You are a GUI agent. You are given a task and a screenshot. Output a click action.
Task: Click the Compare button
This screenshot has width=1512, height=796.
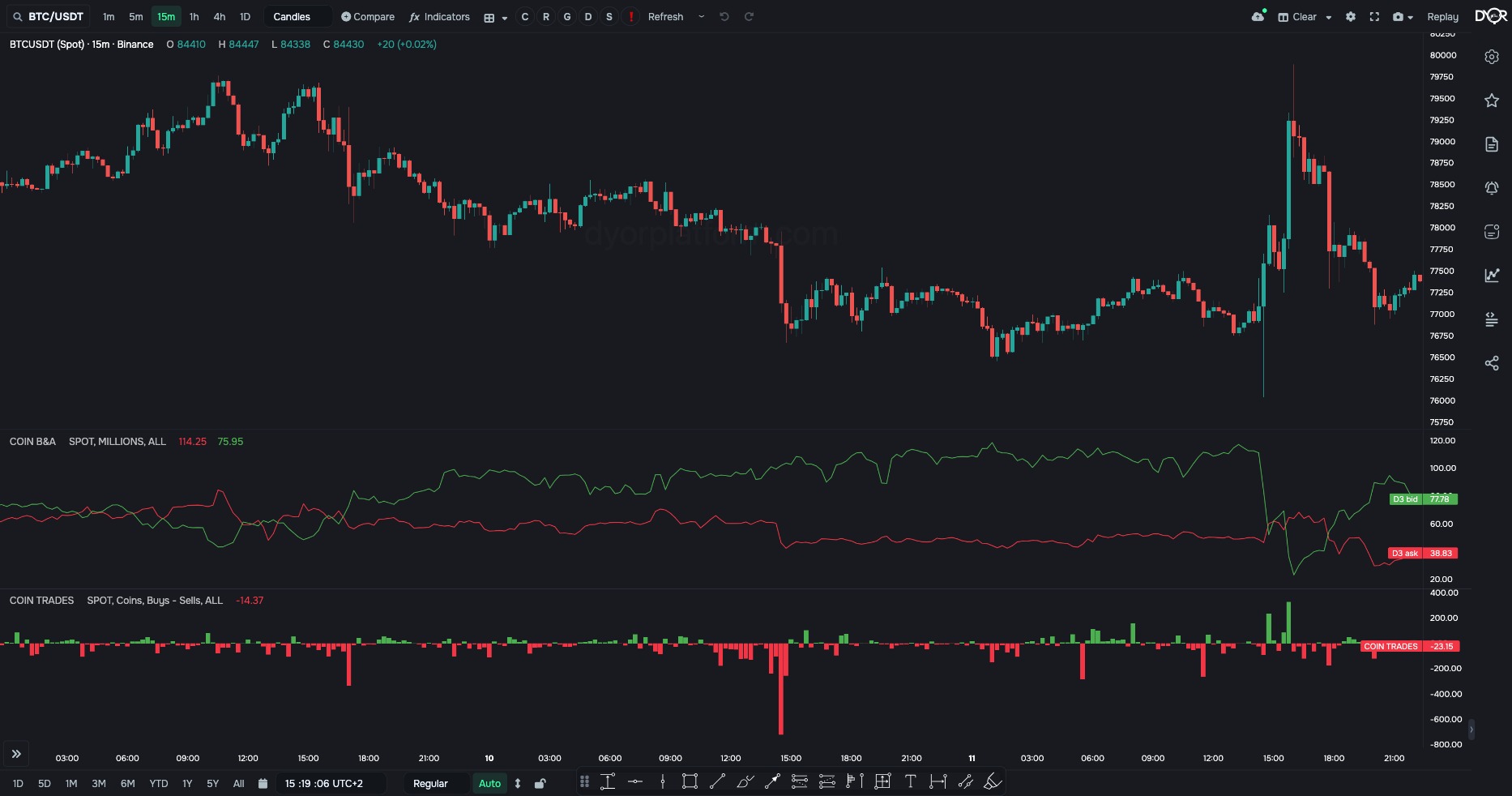[x=368, y=16]
